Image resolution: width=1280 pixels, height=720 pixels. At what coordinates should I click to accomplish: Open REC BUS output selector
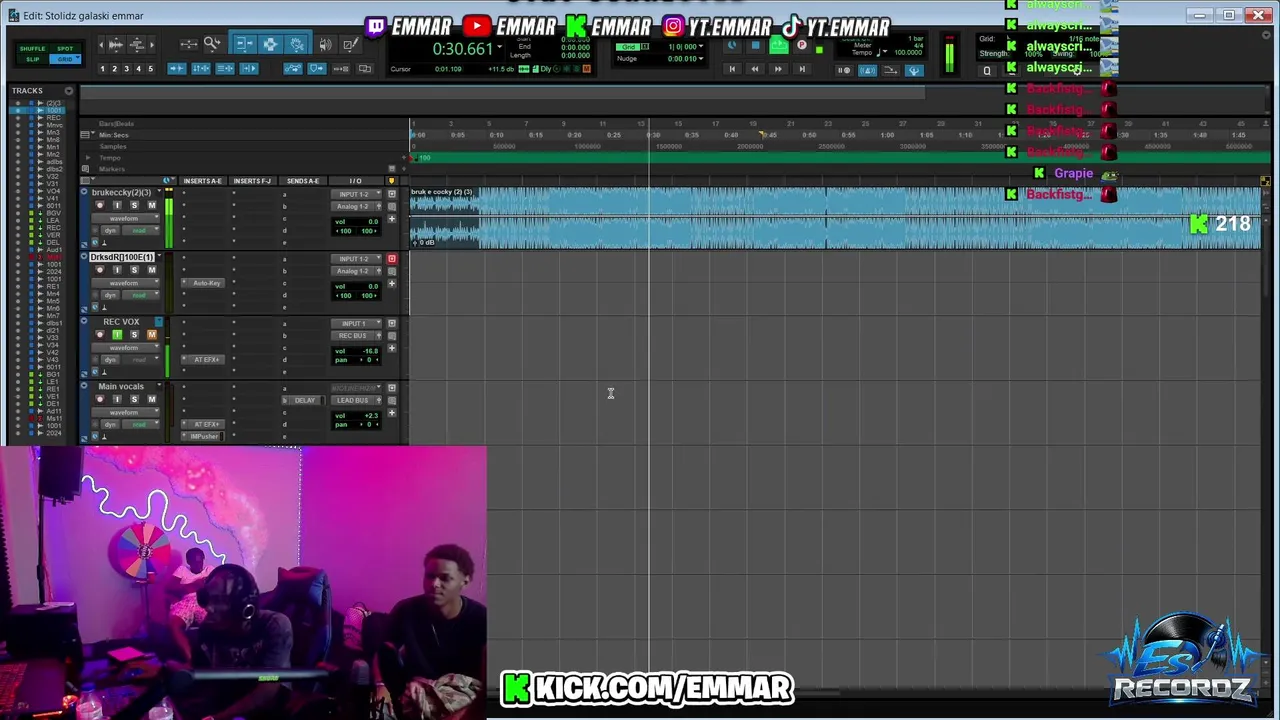pyautogui.click(x=353, y=336)
